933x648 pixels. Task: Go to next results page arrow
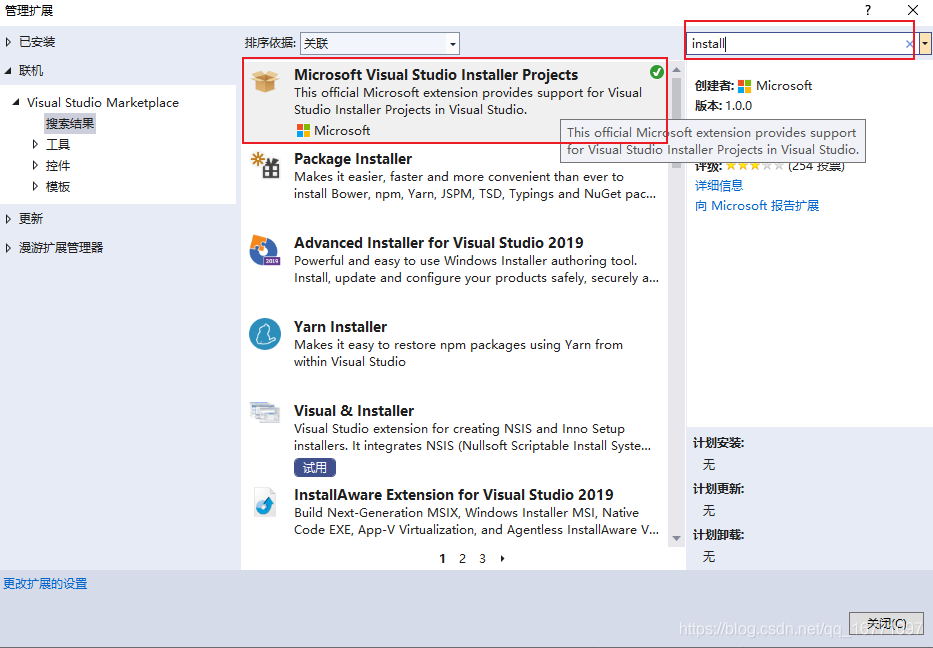(503, 559)
